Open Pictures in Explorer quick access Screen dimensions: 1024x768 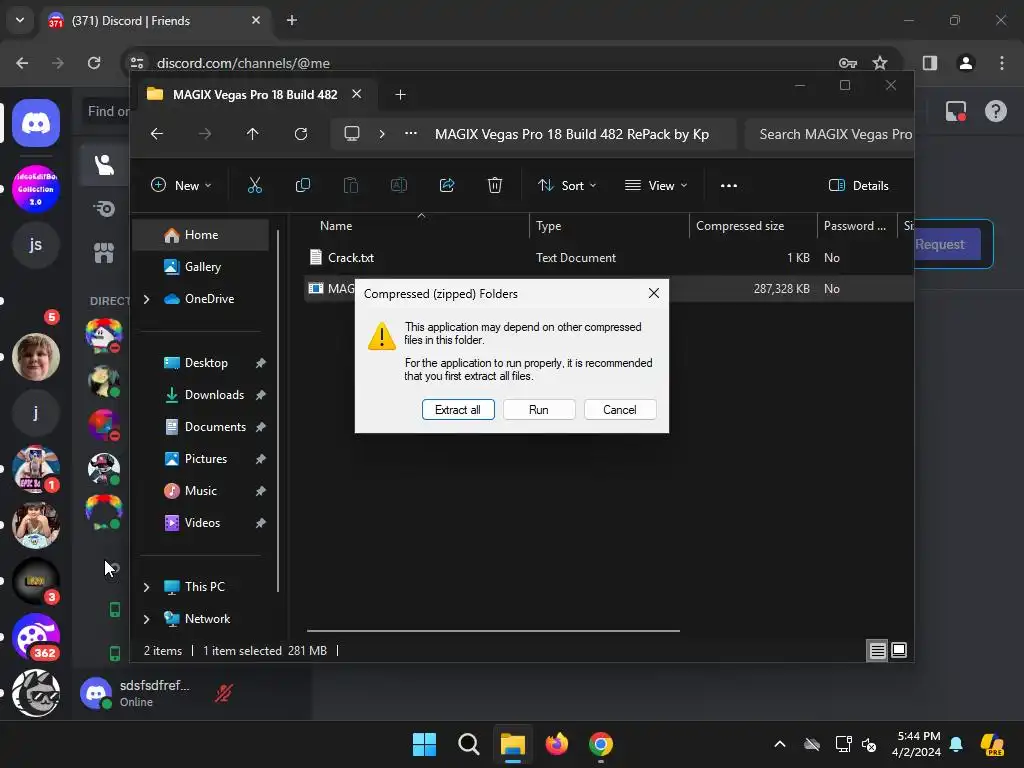(x=206, y=458)
